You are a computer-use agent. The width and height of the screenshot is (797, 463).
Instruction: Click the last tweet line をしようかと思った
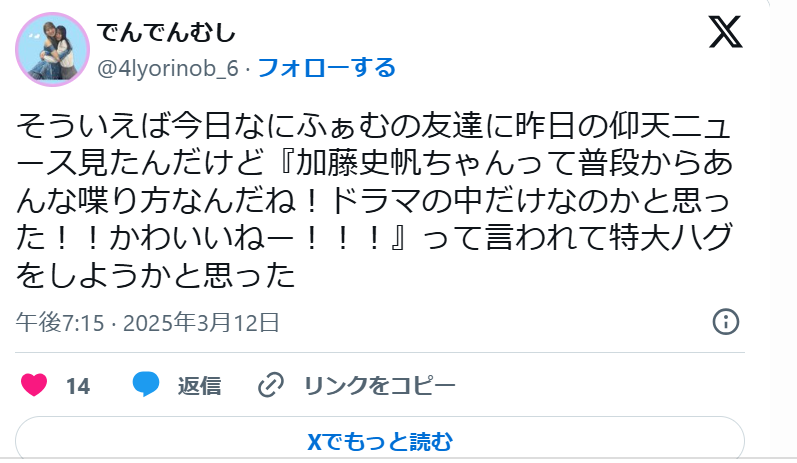pos(156,275)
